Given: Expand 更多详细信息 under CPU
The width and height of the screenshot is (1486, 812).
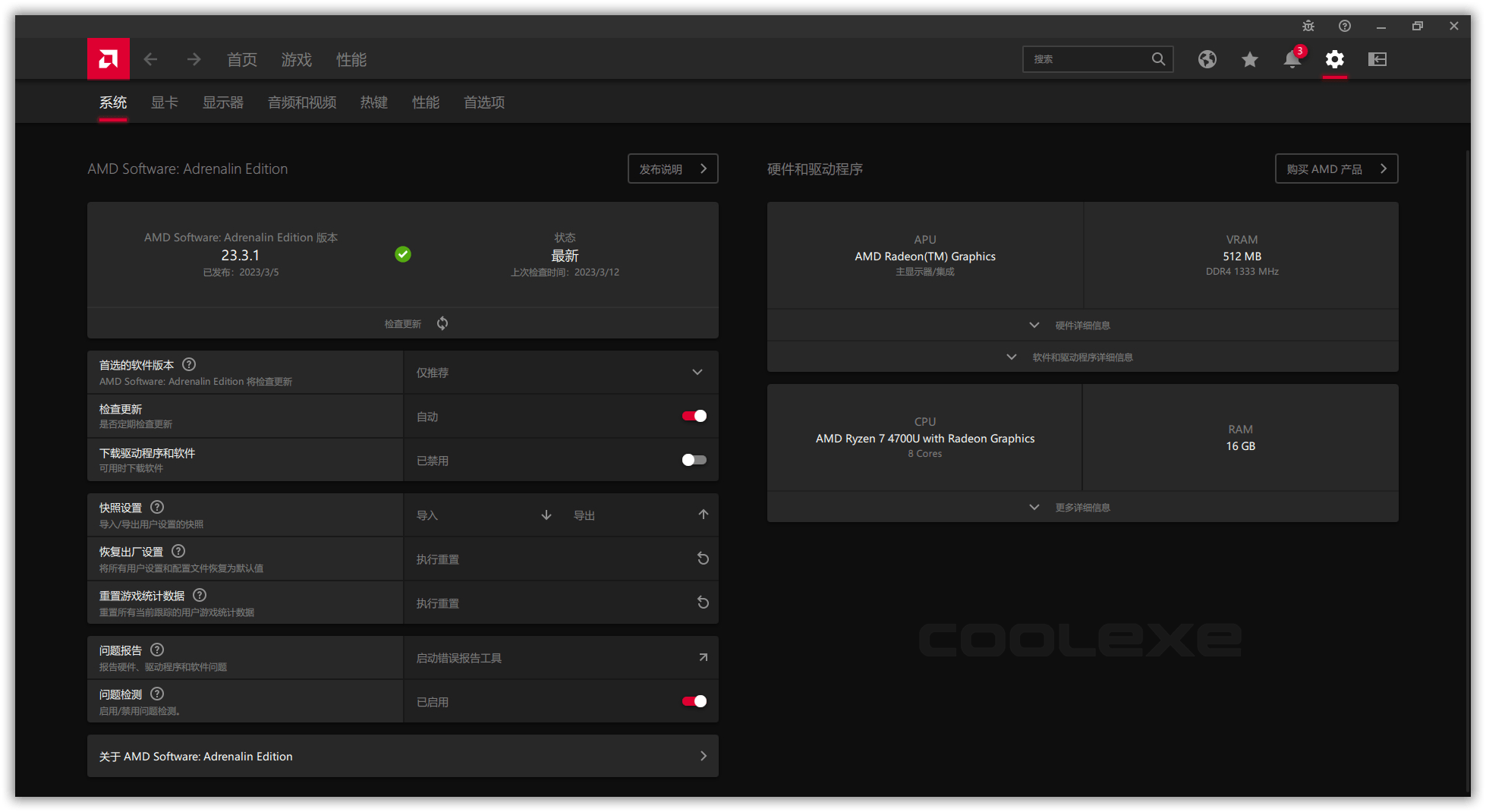Looking at the screenshot, I should 1082,507.
